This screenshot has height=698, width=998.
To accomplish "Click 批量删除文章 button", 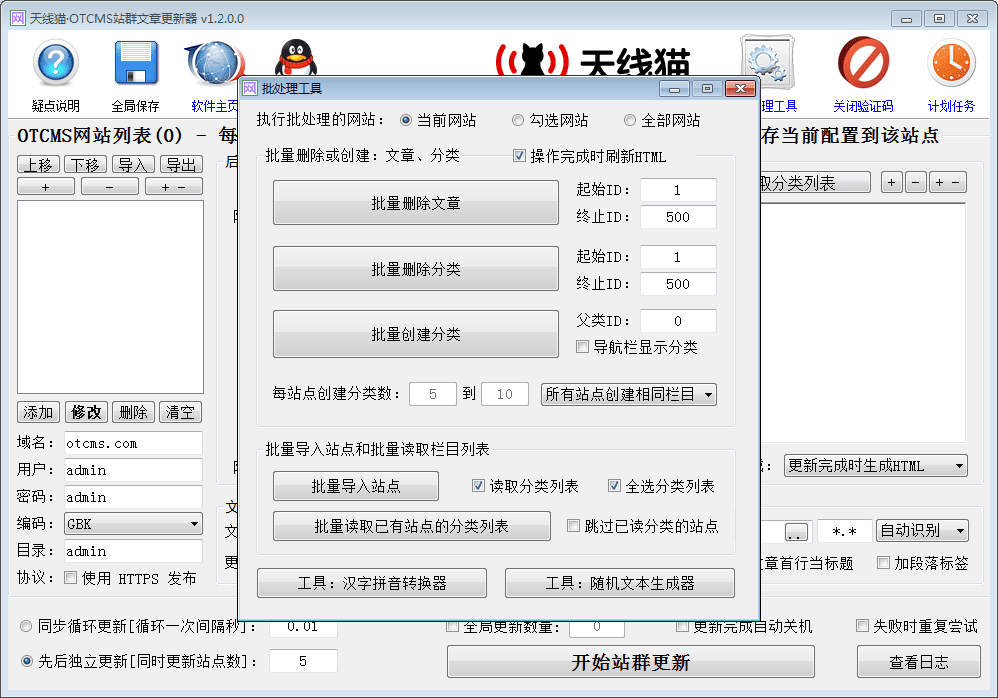I will (416, 203).
